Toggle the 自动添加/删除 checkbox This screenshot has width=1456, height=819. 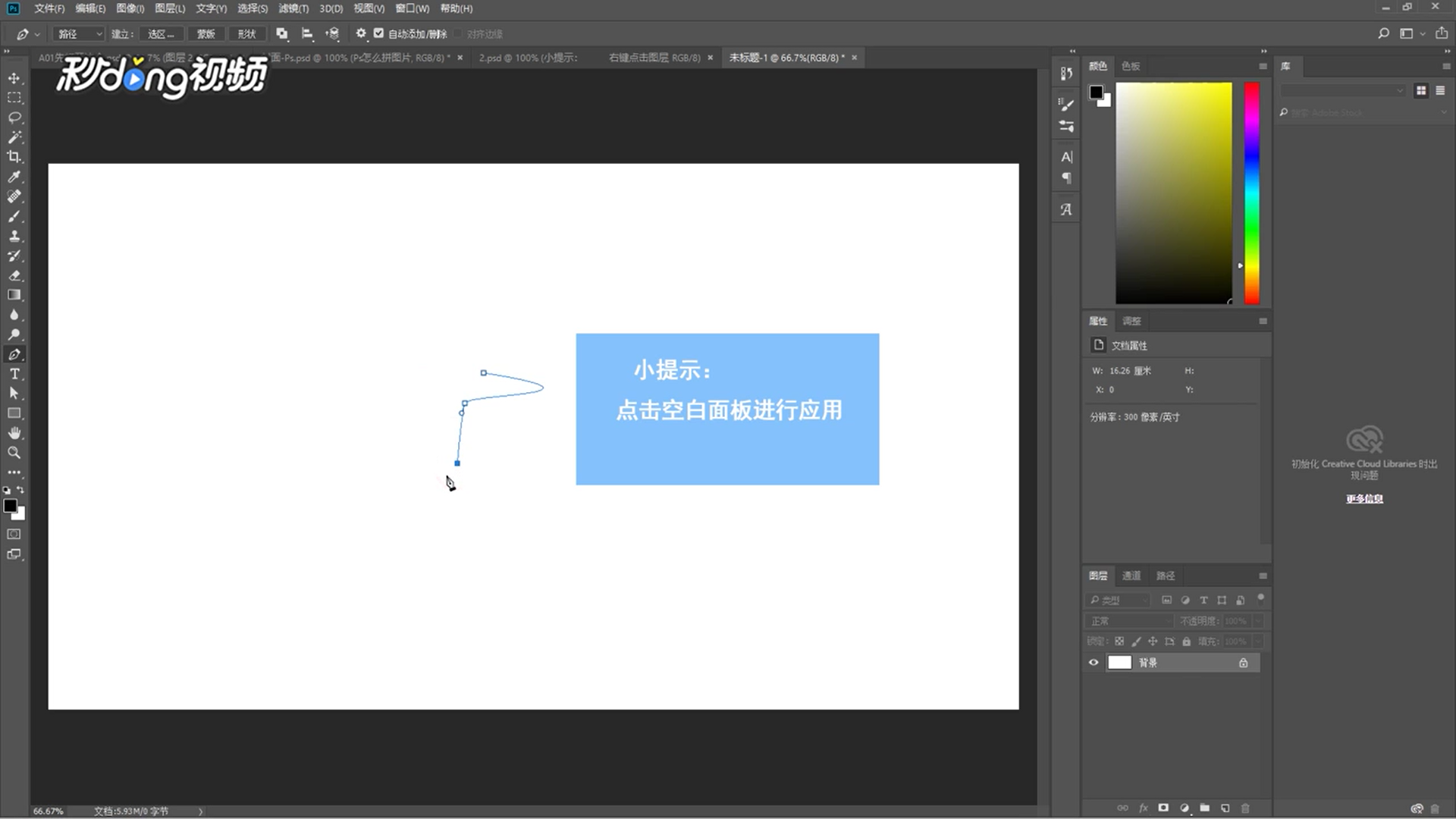[379, 33]
